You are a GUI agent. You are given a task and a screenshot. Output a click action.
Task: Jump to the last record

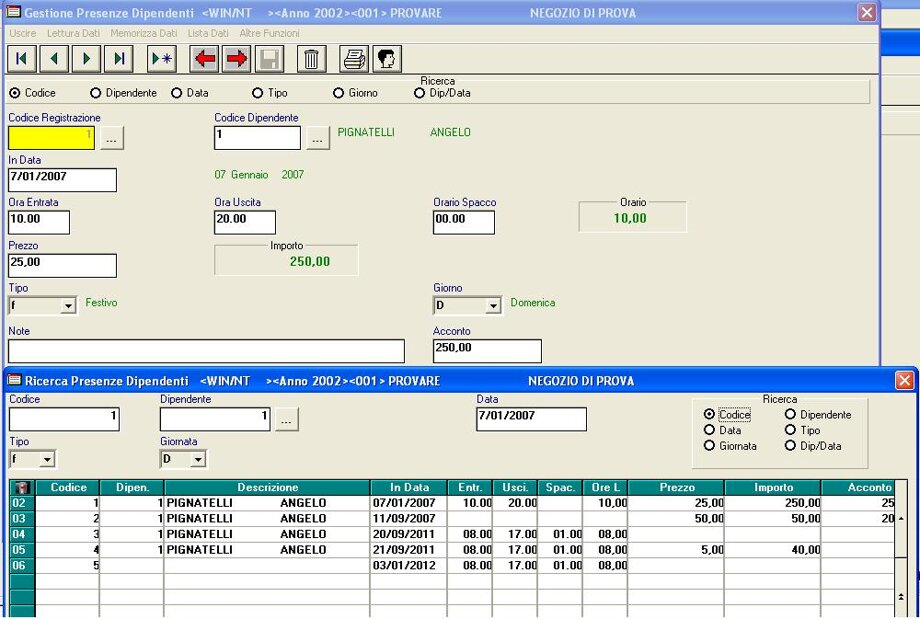click(118, 59)
